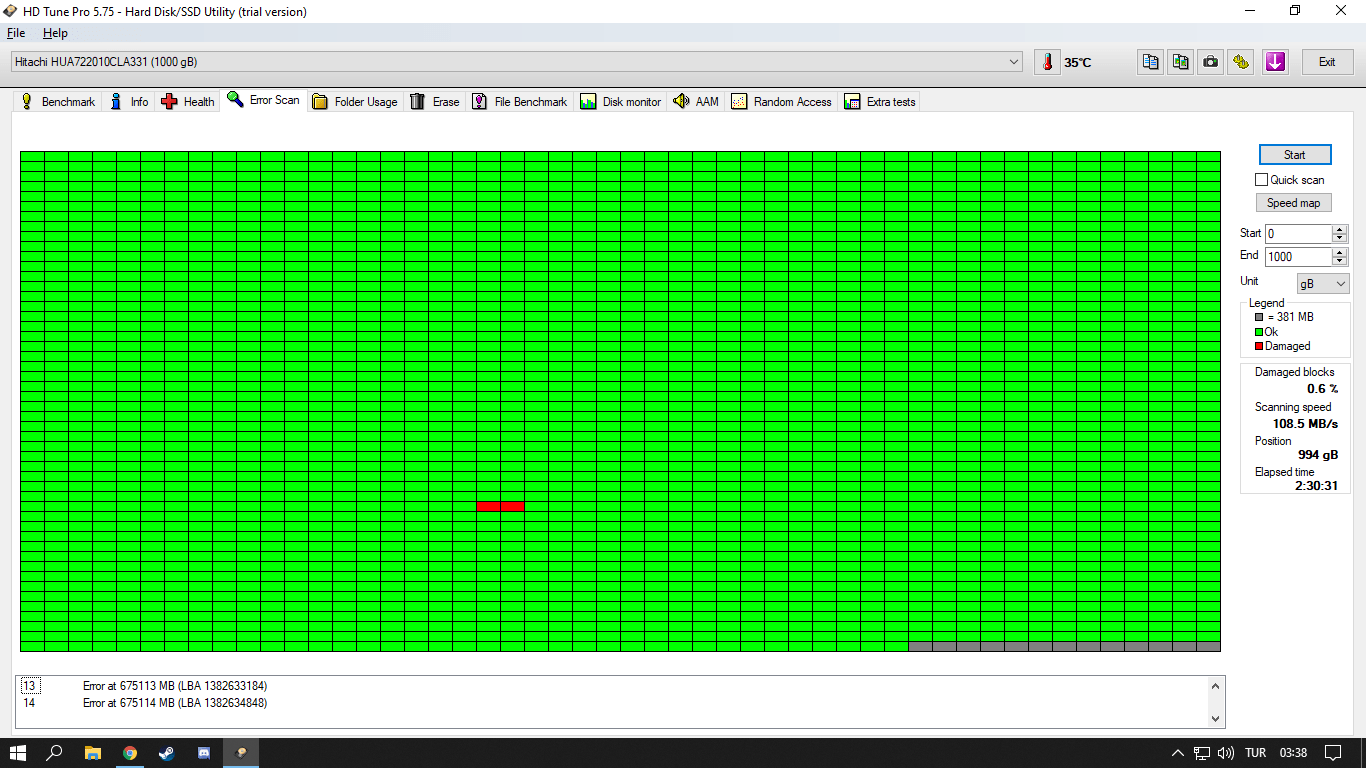Screen dimensions: 1366x768
Task: Switch to the Random Access tab
Action: point(782,102)
